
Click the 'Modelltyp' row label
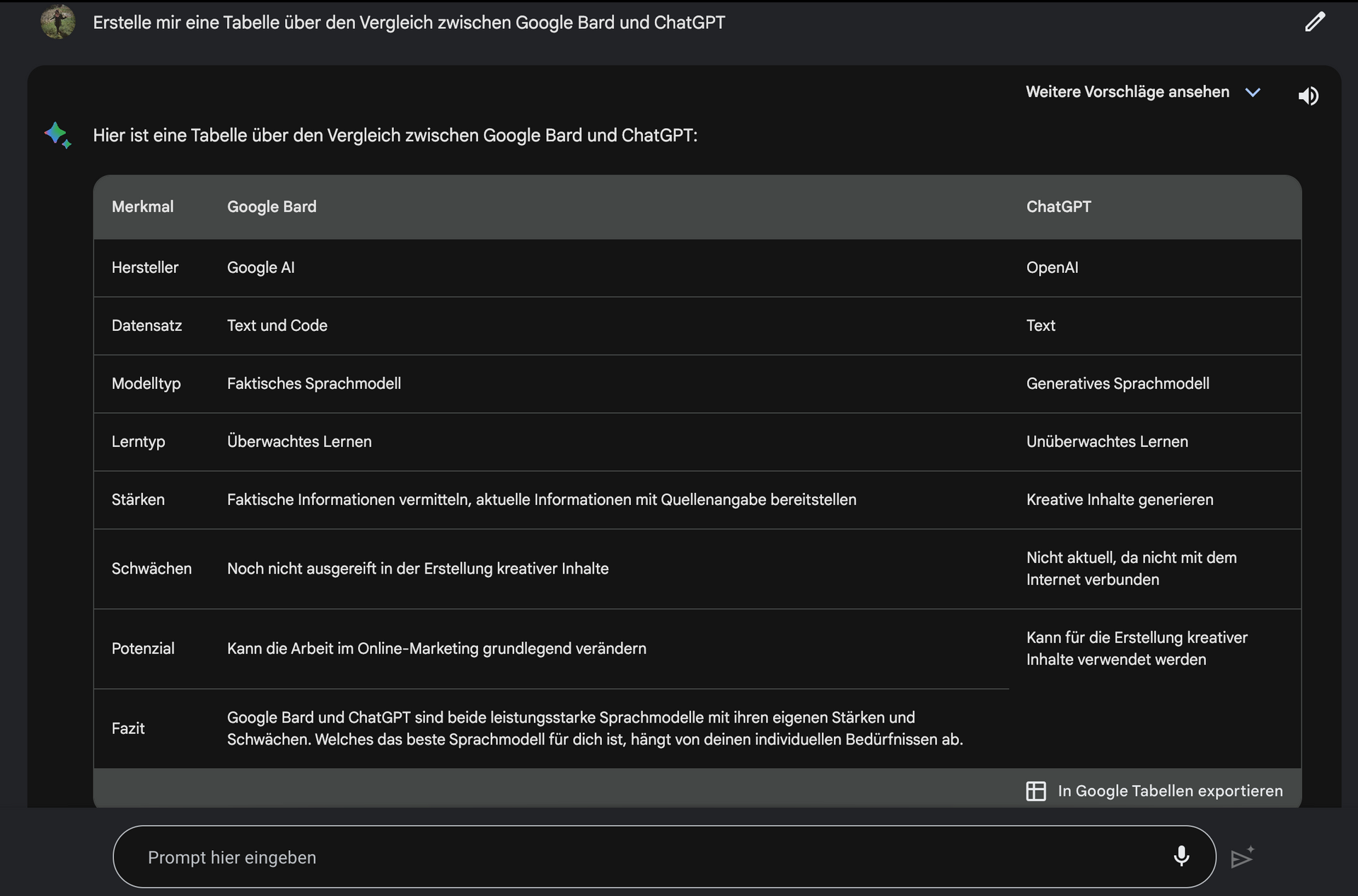[x=146, y=383]
